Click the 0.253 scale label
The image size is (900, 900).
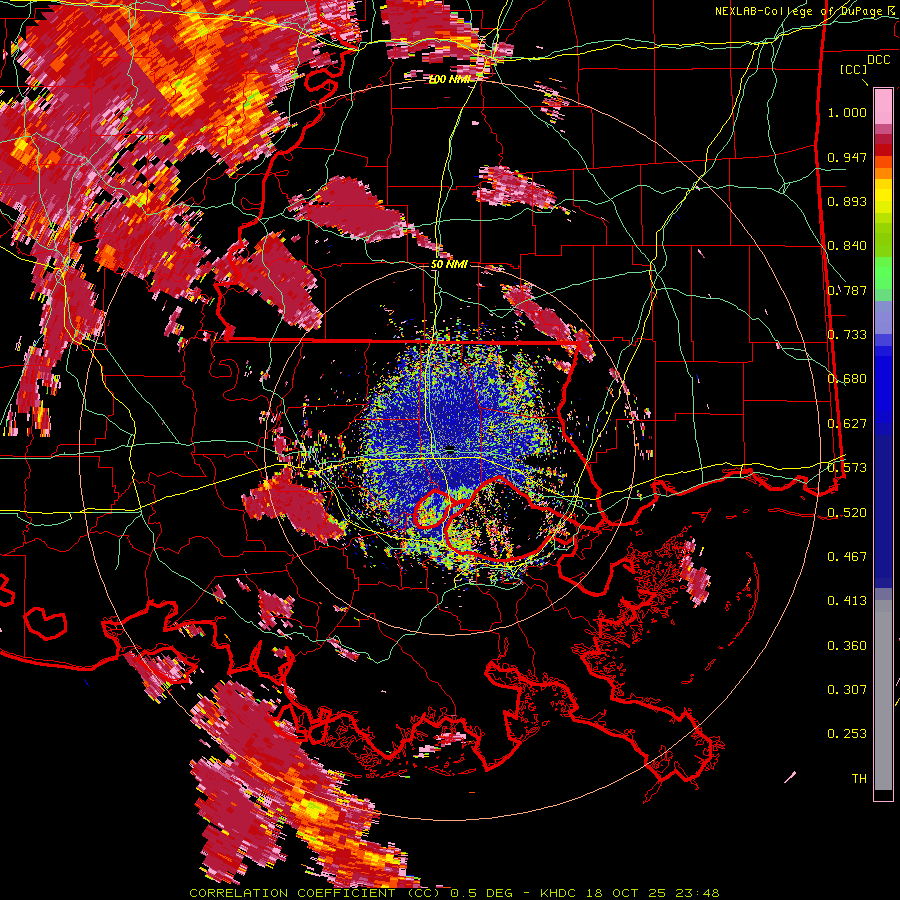[847, 734]
